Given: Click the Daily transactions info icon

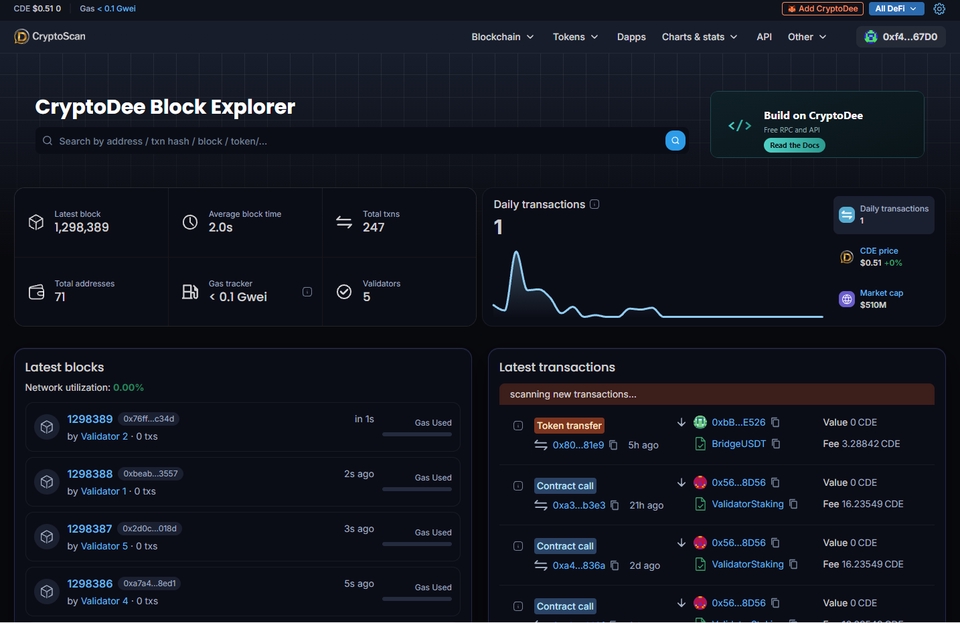Looking at the screenshot, I should [594, 204].
